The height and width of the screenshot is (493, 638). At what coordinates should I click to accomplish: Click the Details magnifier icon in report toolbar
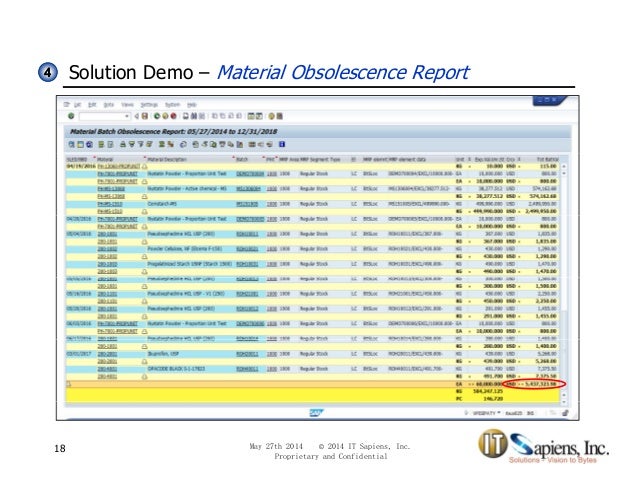coord(71,144)
